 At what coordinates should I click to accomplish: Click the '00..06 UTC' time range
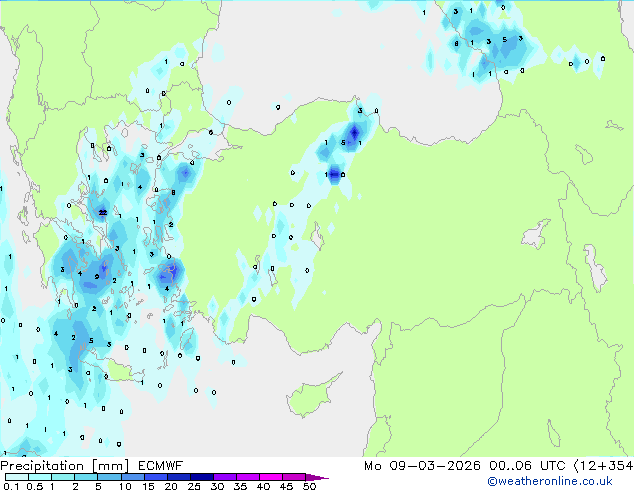pos(527,466)
